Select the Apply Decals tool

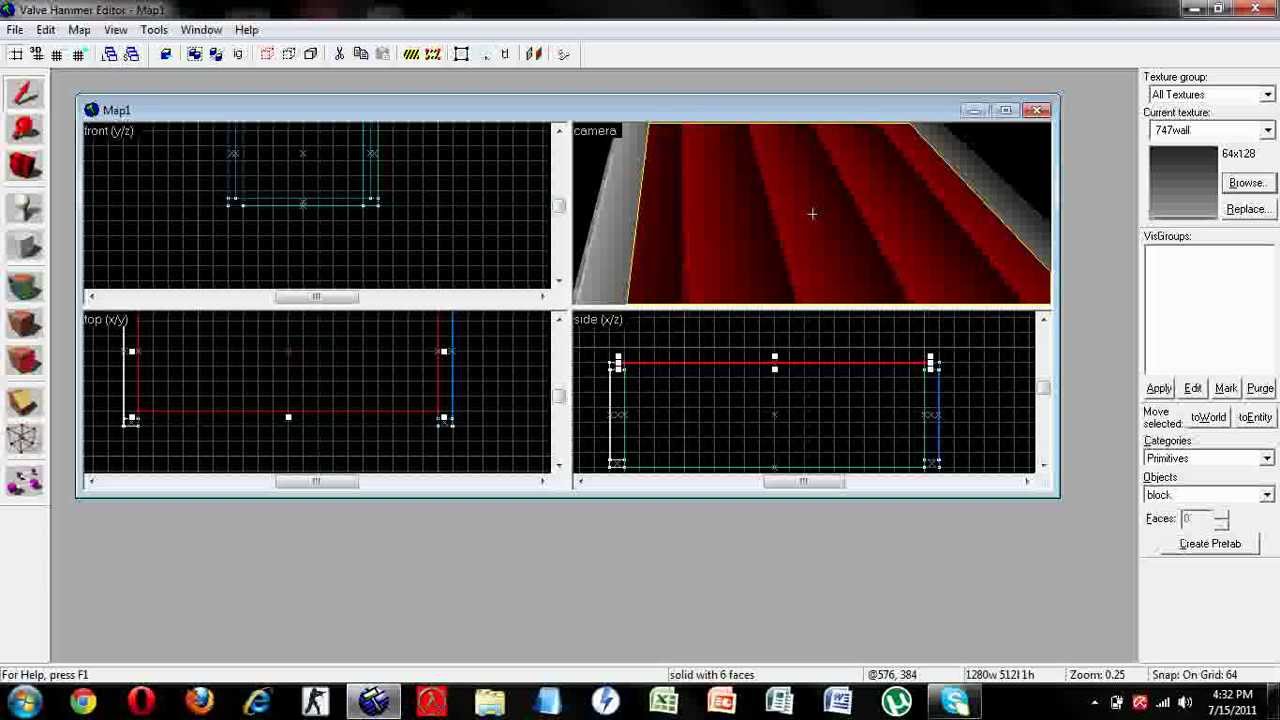(x=24, y=360)
